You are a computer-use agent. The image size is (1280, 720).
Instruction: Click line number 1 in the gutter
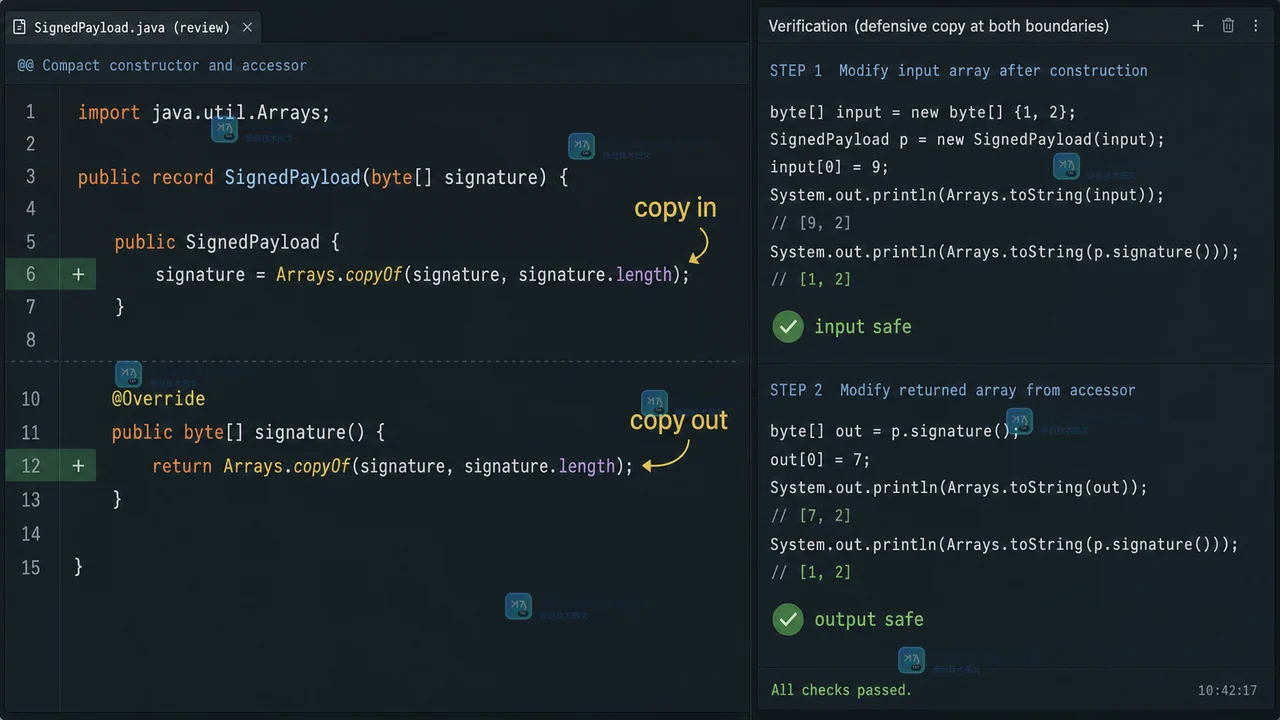click(30, 112)
